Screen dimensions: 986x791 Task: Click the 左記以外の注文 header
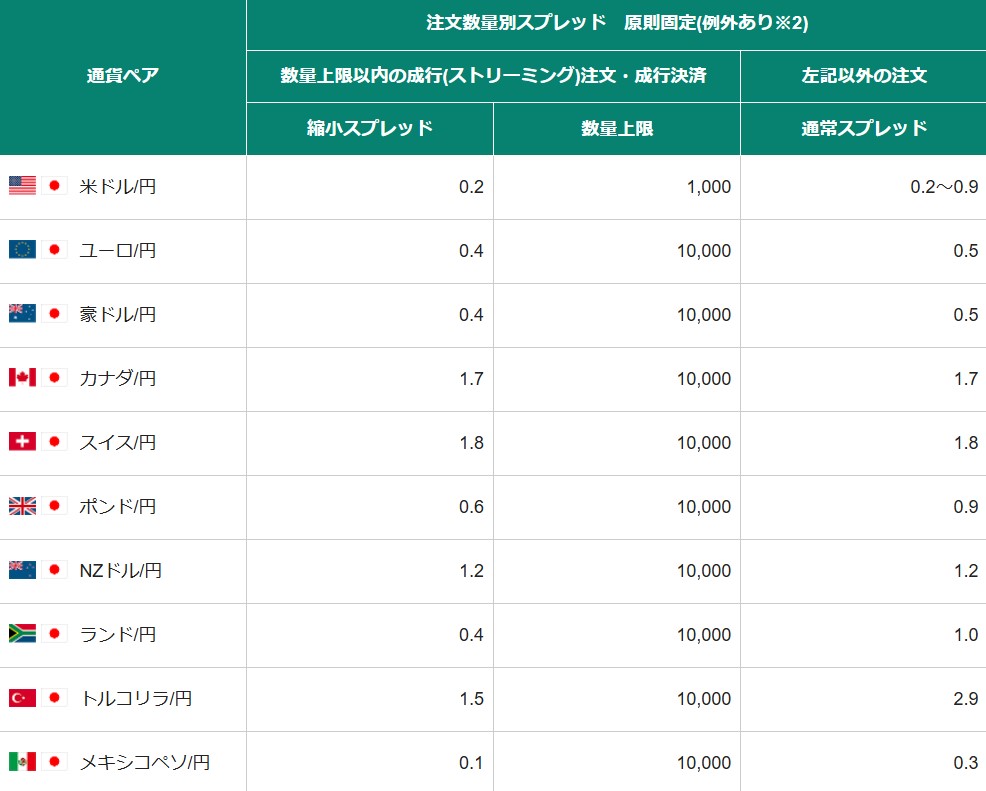tap(864, 75)
